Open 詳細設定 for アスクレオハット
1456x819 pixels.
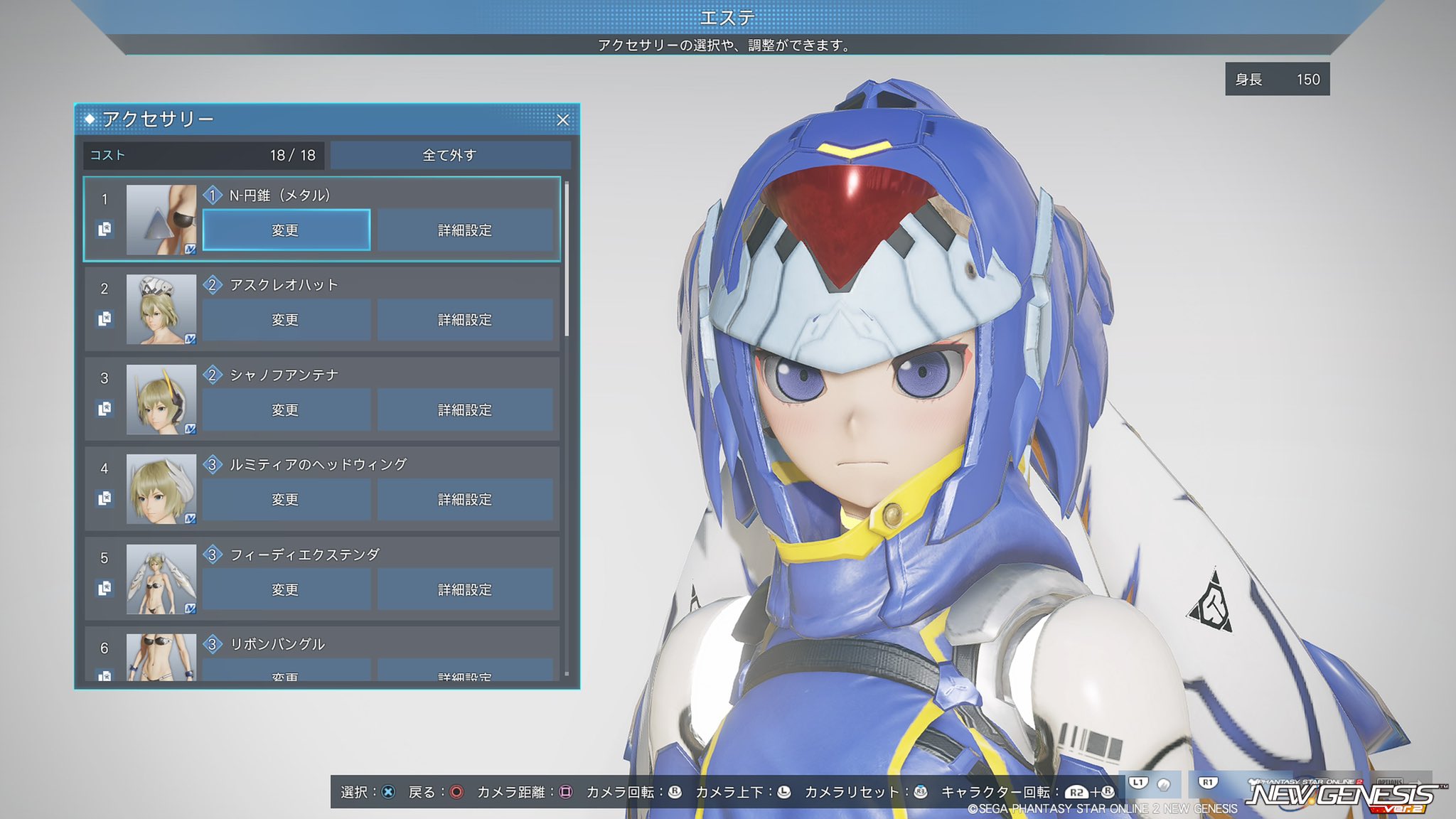[465, 319]
